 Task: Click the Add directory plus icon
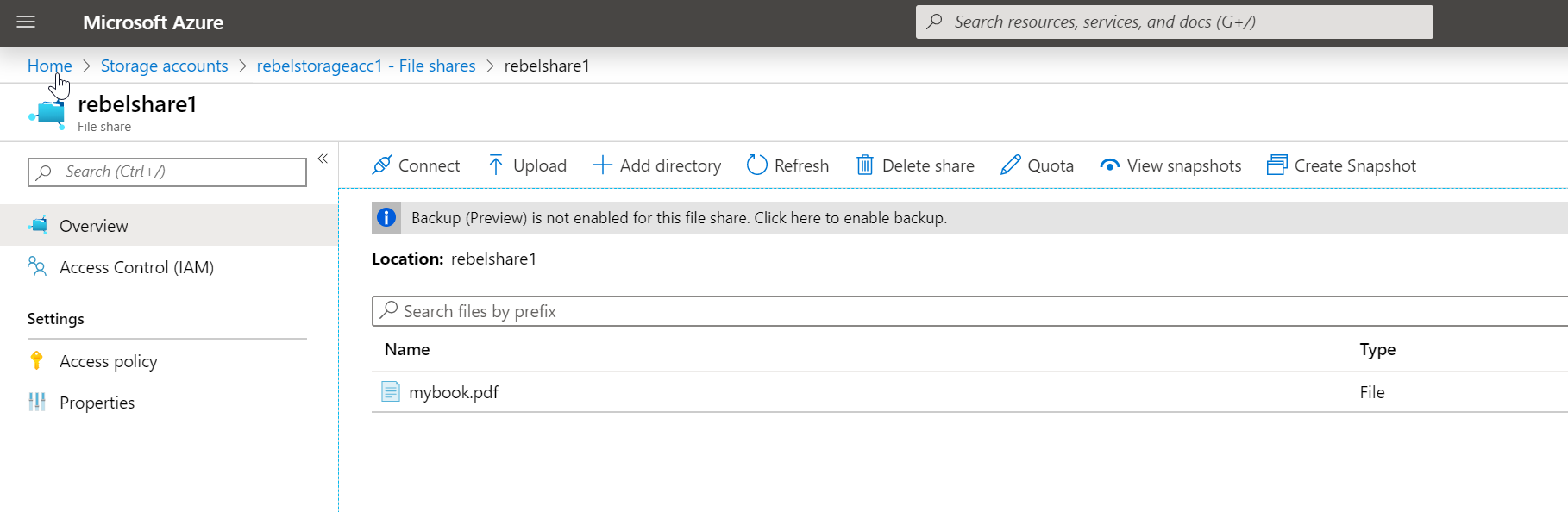[603, 165]
